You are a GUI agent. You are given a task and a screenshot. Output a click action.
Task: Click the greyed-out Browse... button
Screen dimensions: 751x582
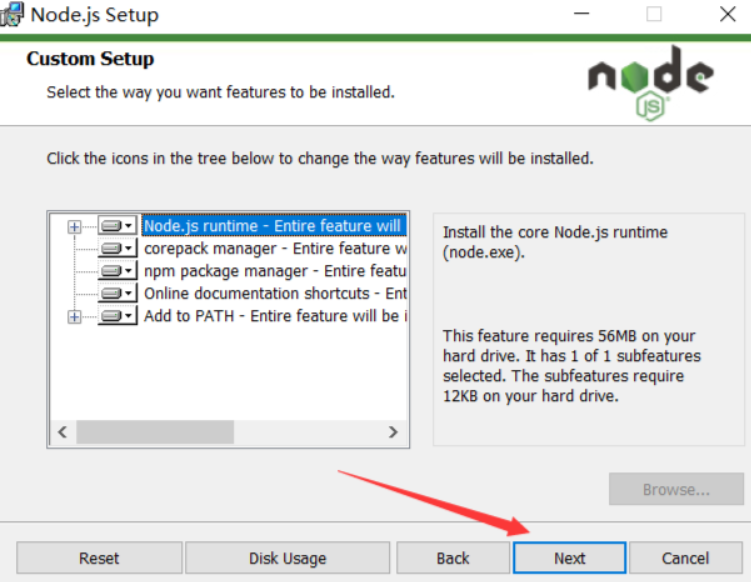(x=676, y=489)
